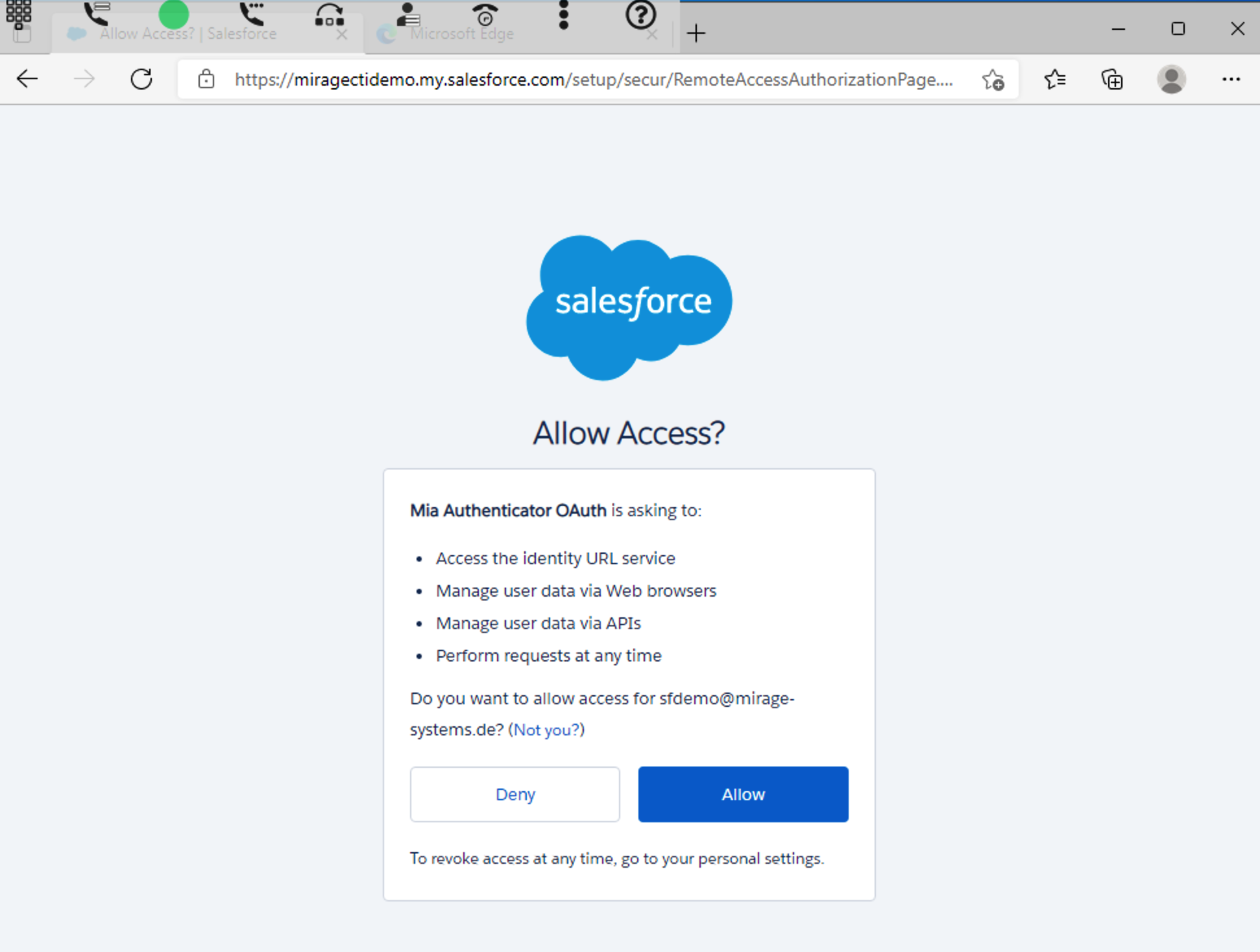This screenshot has width=1260, height=952.
Task: Click the phone call list icon
Action: [x=97, y=13]
